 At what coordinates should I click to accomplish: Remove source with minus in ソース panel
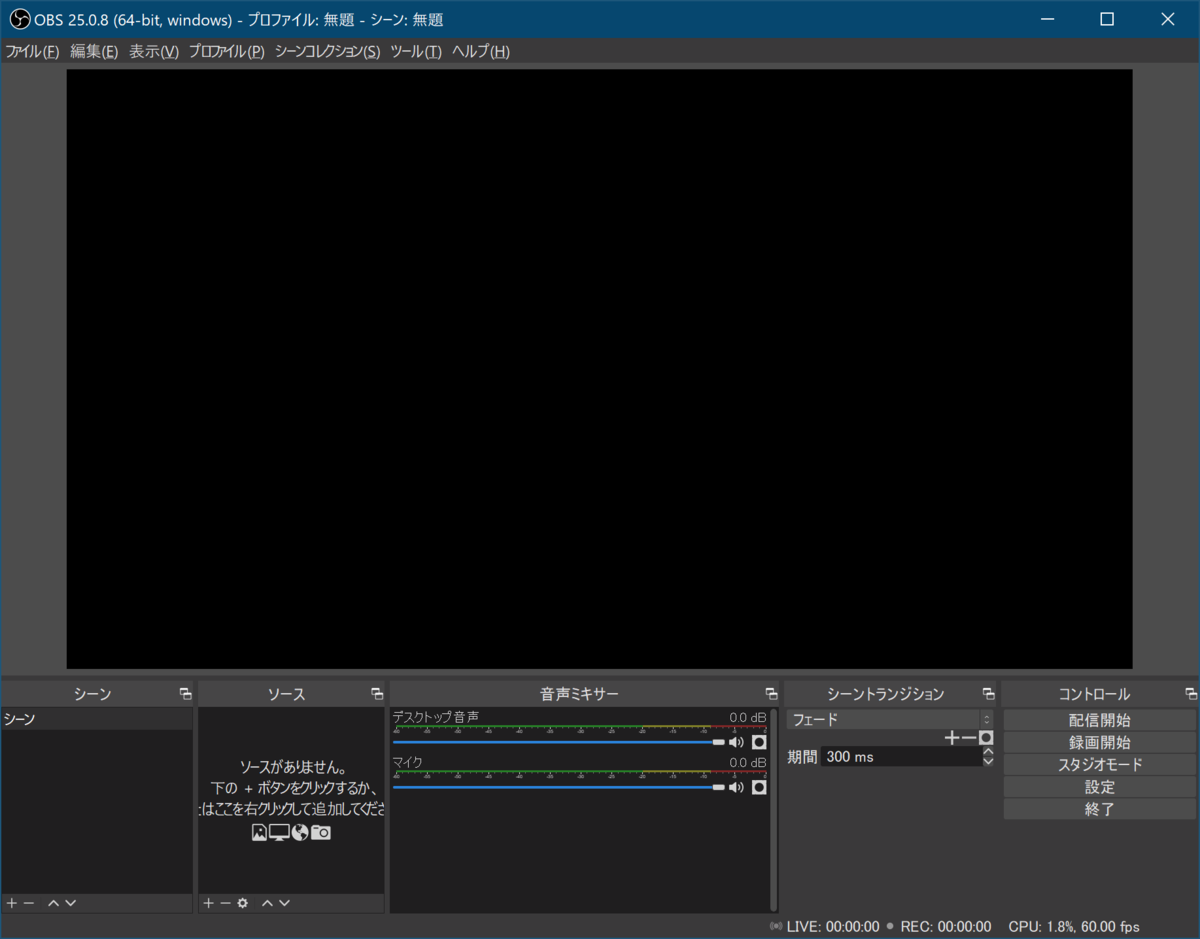(x=225, y=903)
